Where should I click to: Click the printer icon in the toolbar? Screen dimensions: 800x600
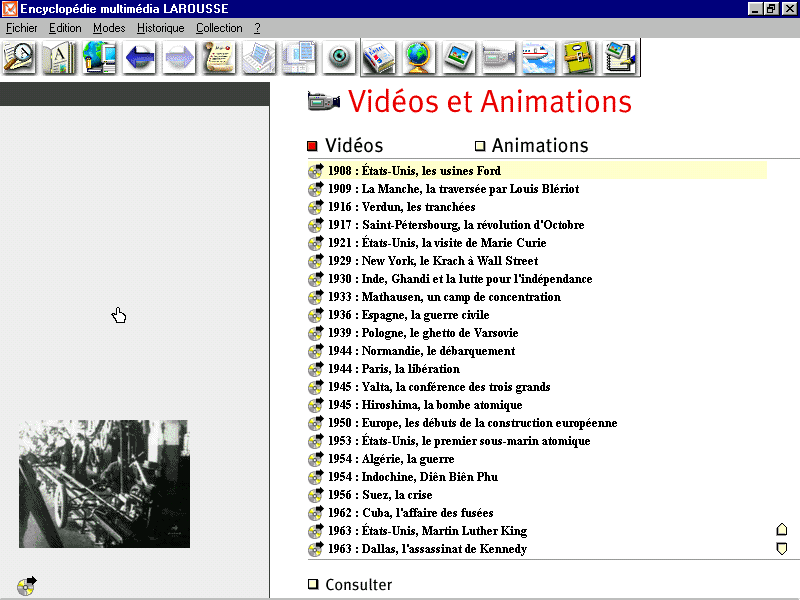(259, 57)
